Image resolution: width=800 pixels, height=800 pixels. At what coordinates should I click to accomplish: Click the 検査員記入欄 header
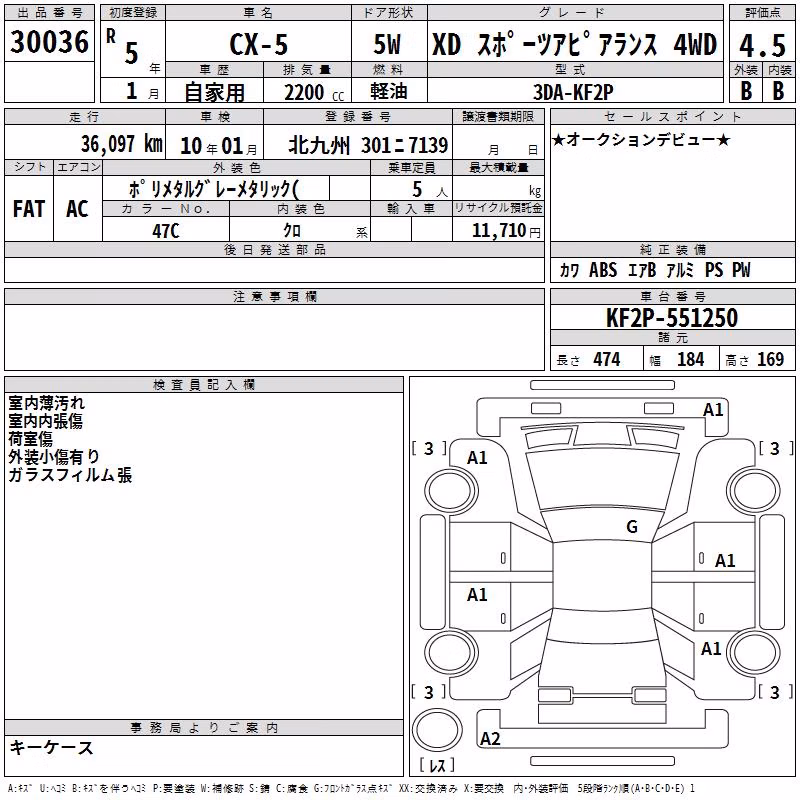(204, 385)
